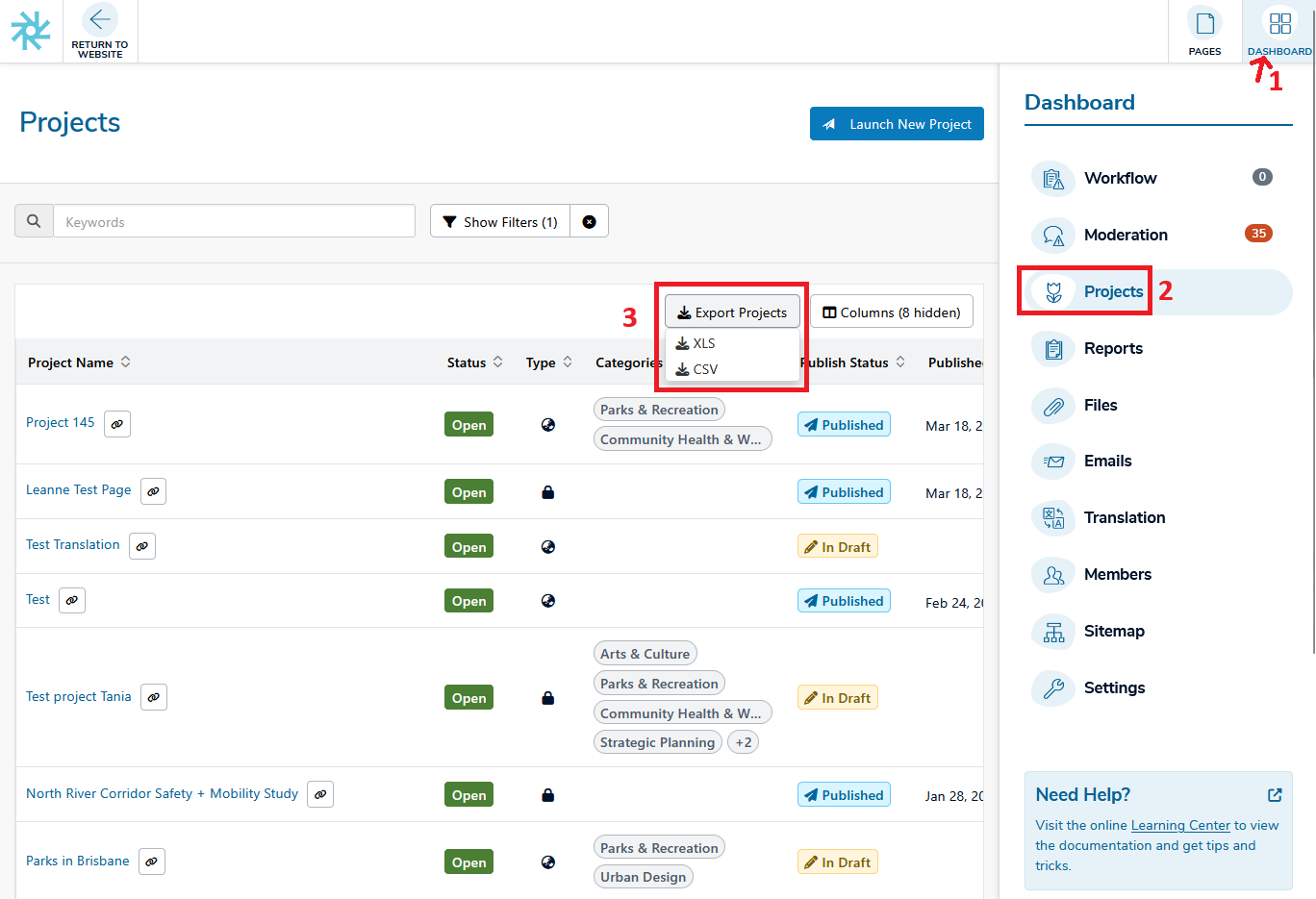This screenshot has width=1316, height=899.
Task: Sort by Project Name column
Action: [x=125, y=362]
